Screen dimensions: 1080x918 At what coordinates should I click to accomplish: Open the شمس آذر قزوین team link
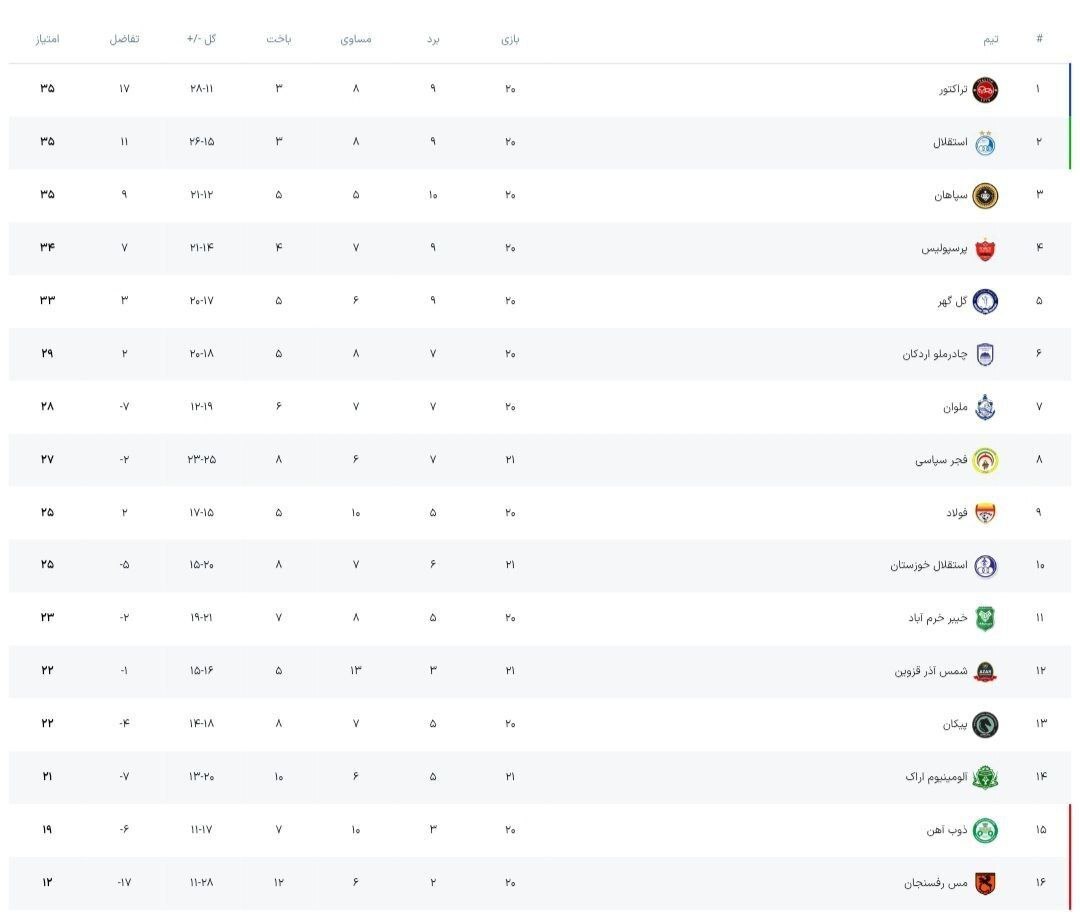click(930, 671)
